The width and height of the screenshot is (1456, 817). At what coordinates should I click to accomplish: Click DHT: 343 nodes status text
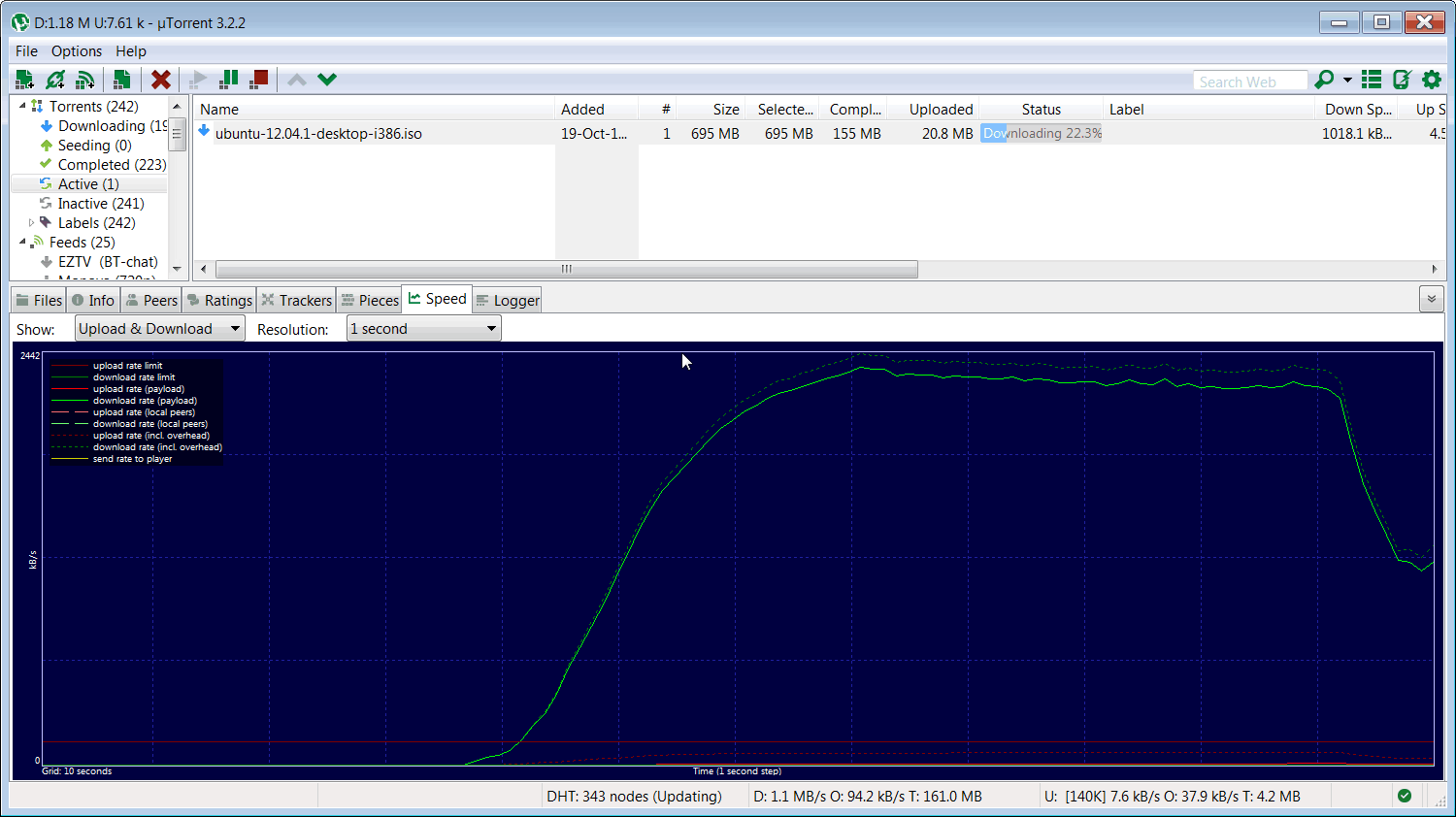(634, 797)
